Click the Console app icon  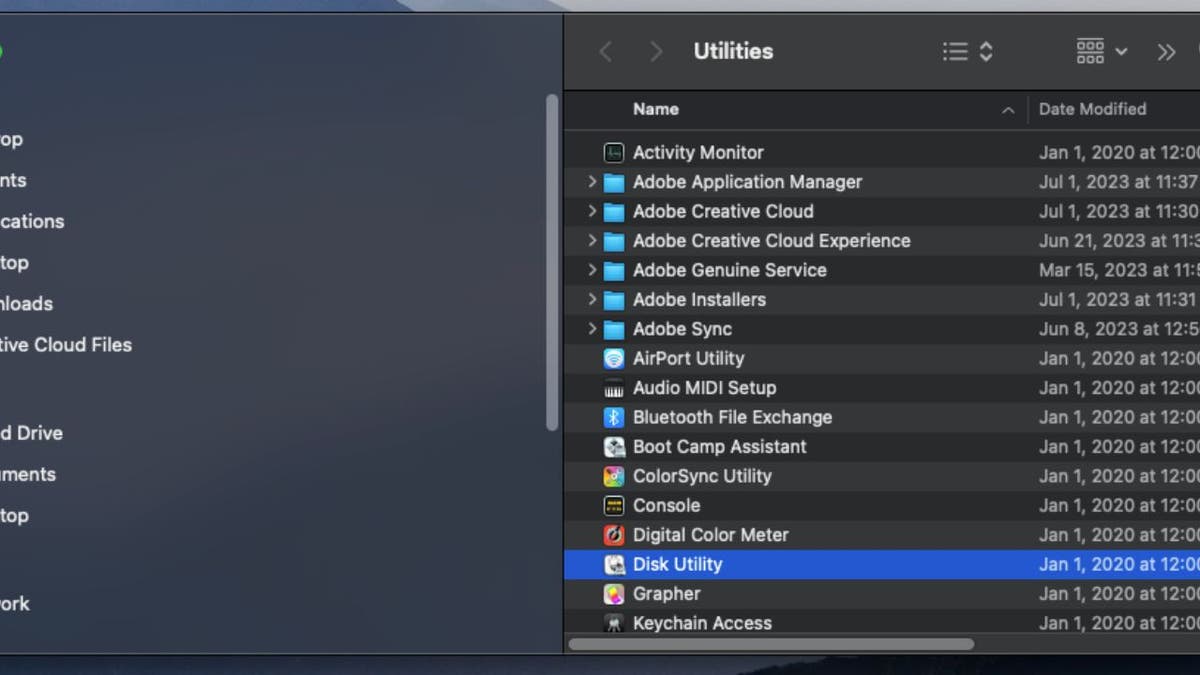pyautogui.click(x=614, y=506)
